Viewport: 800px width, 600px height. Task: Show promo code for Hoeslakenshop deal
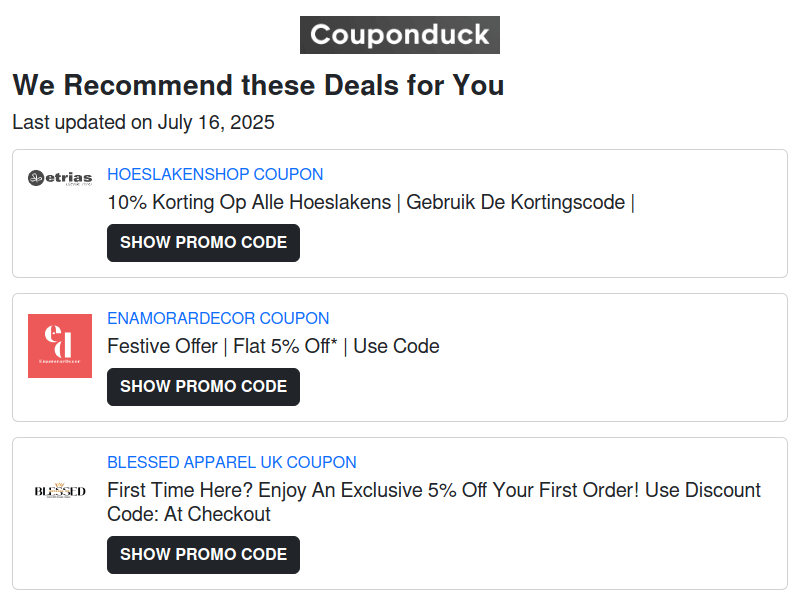[203, 242]
